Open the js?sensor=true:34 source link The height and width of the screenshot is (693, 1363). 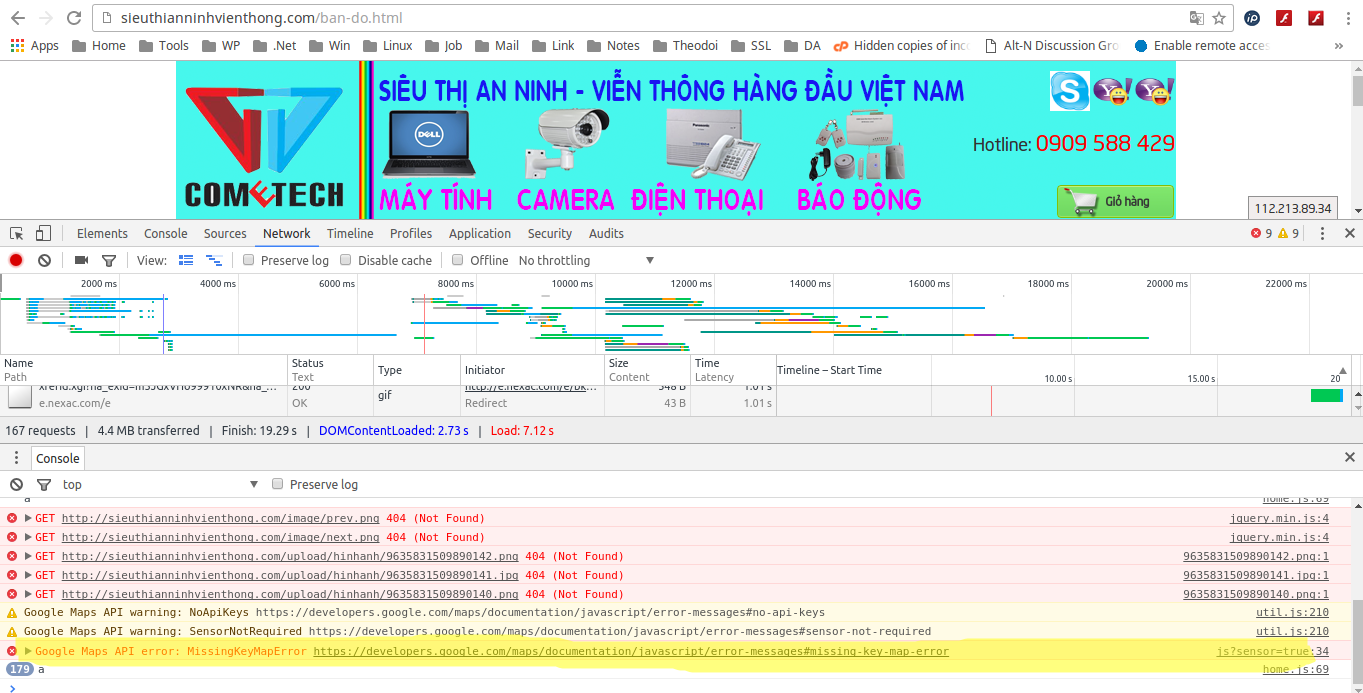point(1272,651)
